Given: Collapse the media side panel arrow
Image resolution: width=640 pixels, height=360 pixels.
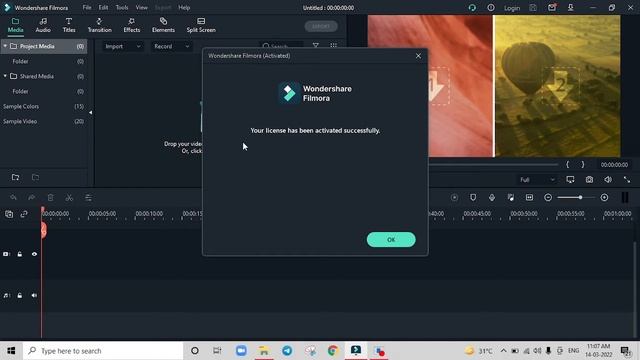Looking at the screenshot, I should tap(91, 112).
